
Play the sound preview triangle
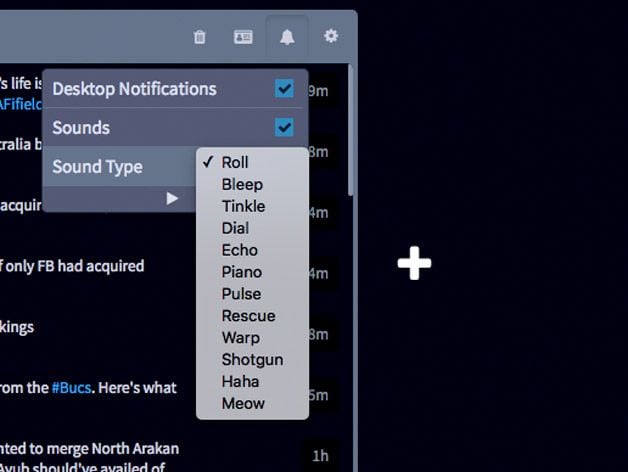172,198
